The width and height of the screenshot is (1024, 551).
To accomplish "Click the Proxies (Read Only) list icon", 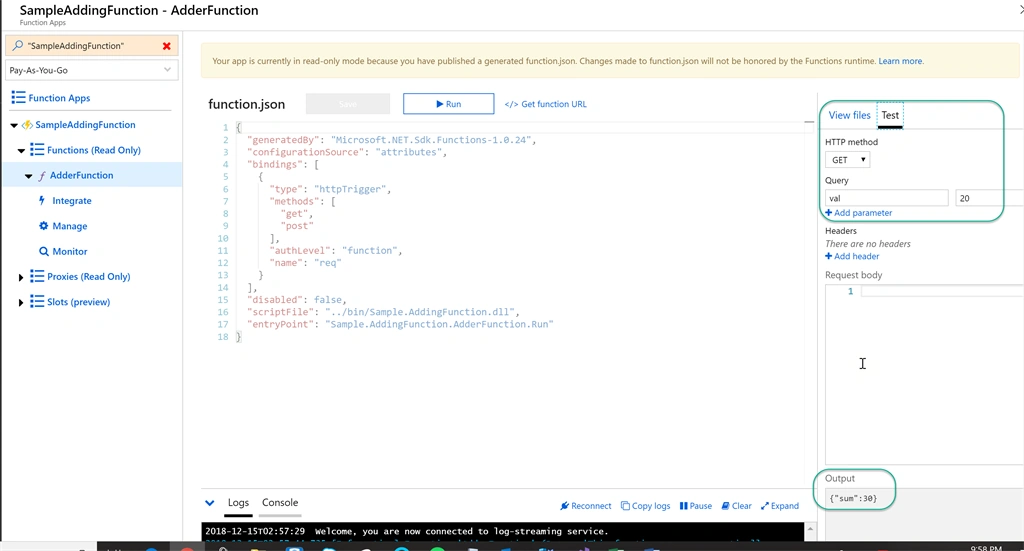I will [x=37, y=276].
